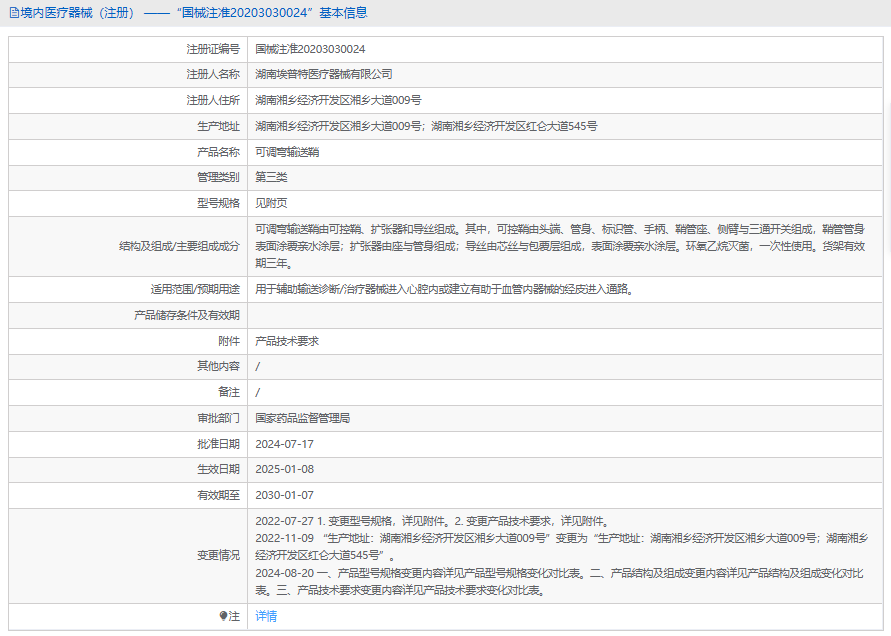Click the 审批部门 label
This screenshot has width=891, height=636.
coord(218,418)
